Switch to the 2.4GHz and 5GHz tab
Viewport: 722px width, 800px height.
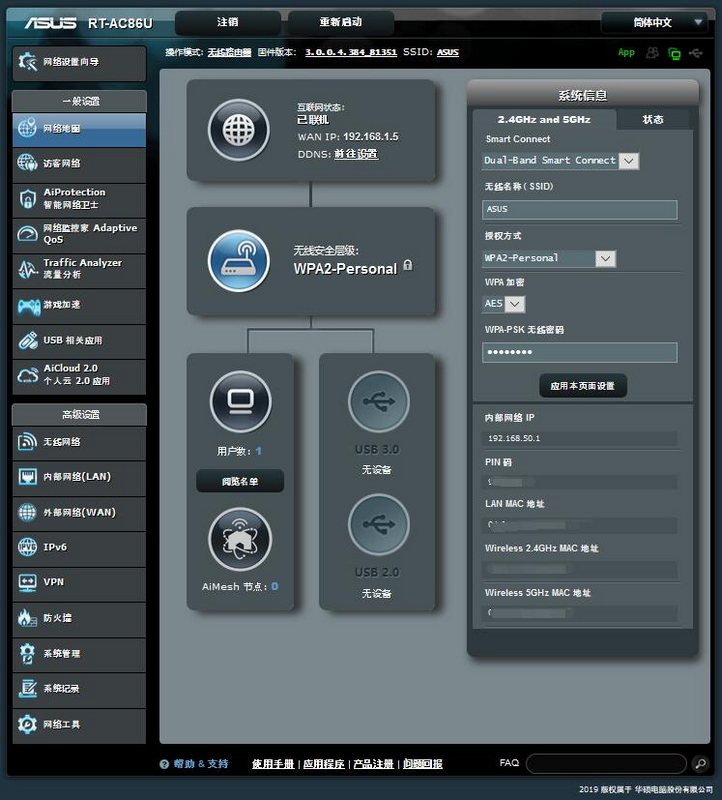pyautogui.click(x=544, y=119)
